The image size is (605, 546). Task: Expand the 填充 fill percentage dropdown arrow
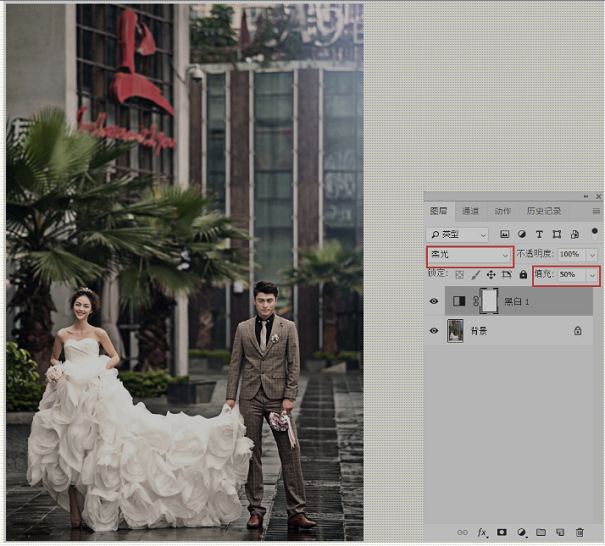coord(592,275)
